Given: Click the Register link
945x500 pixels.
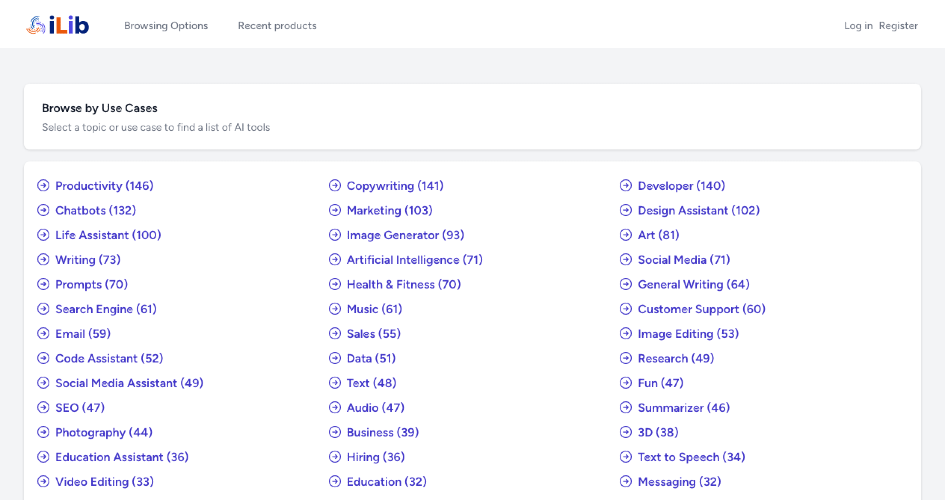Looking at the screenshot, I should pyautogui.click(x=898, y=26).
